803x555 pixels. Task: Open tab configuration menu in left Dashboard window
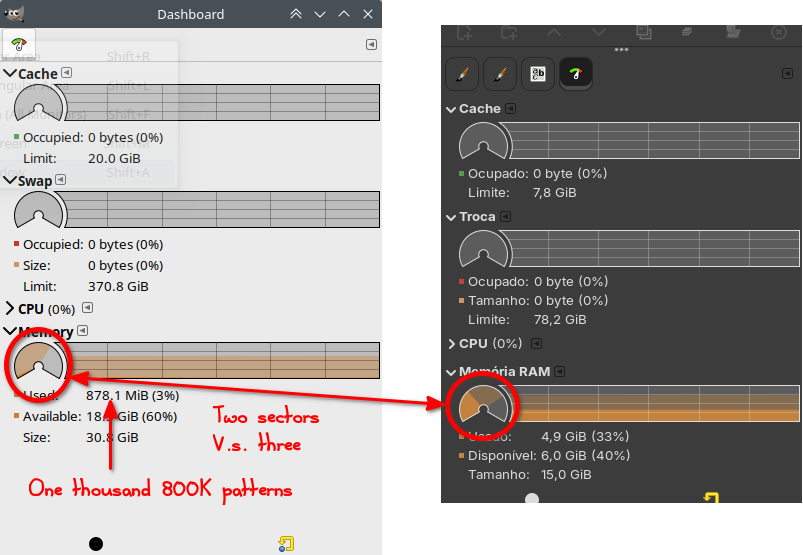372,45
